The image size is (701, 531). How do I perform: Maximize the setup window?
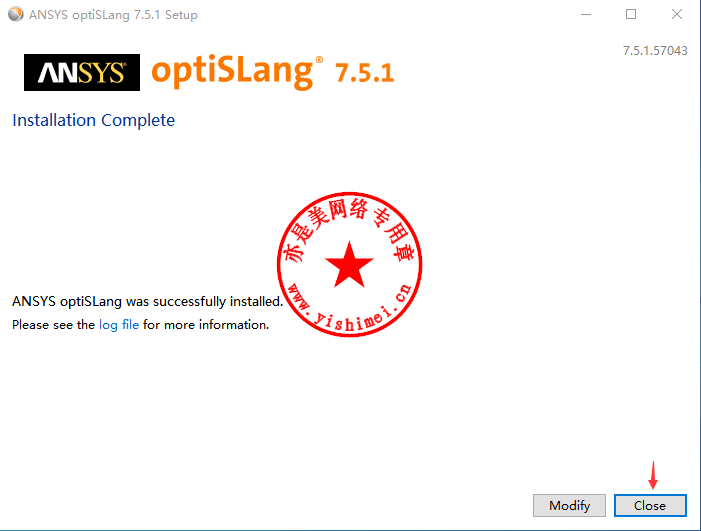pos(631,14)
